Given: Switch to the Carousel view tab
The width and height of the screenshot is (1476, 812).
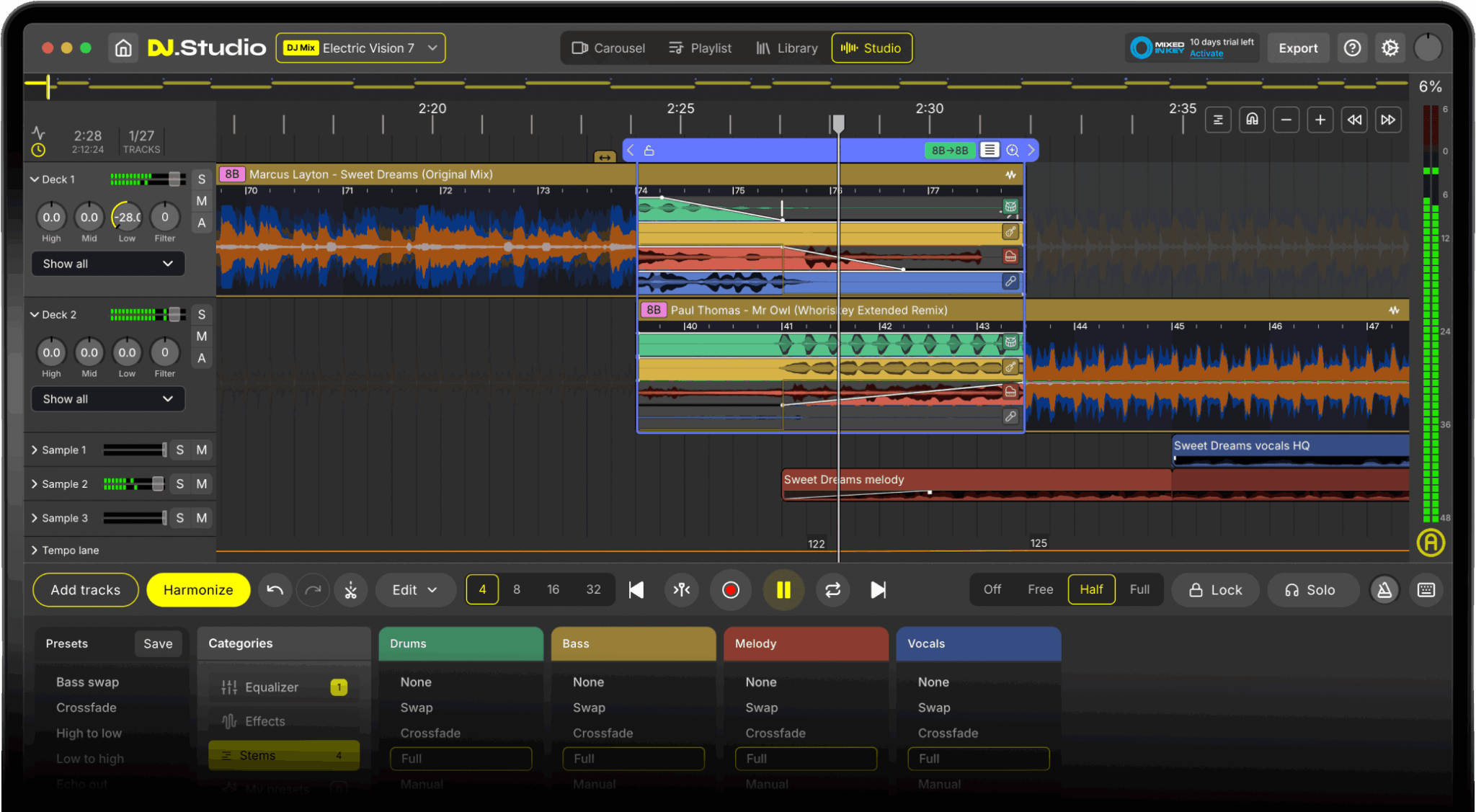Looking at the screenshot, I should point(608,48).
